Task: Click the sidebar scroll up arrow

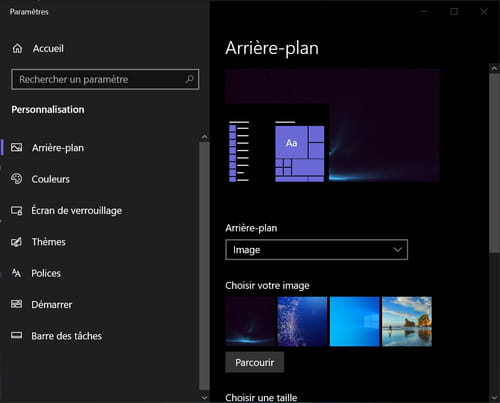Action: pyautogui.click(x=204, y=137)
